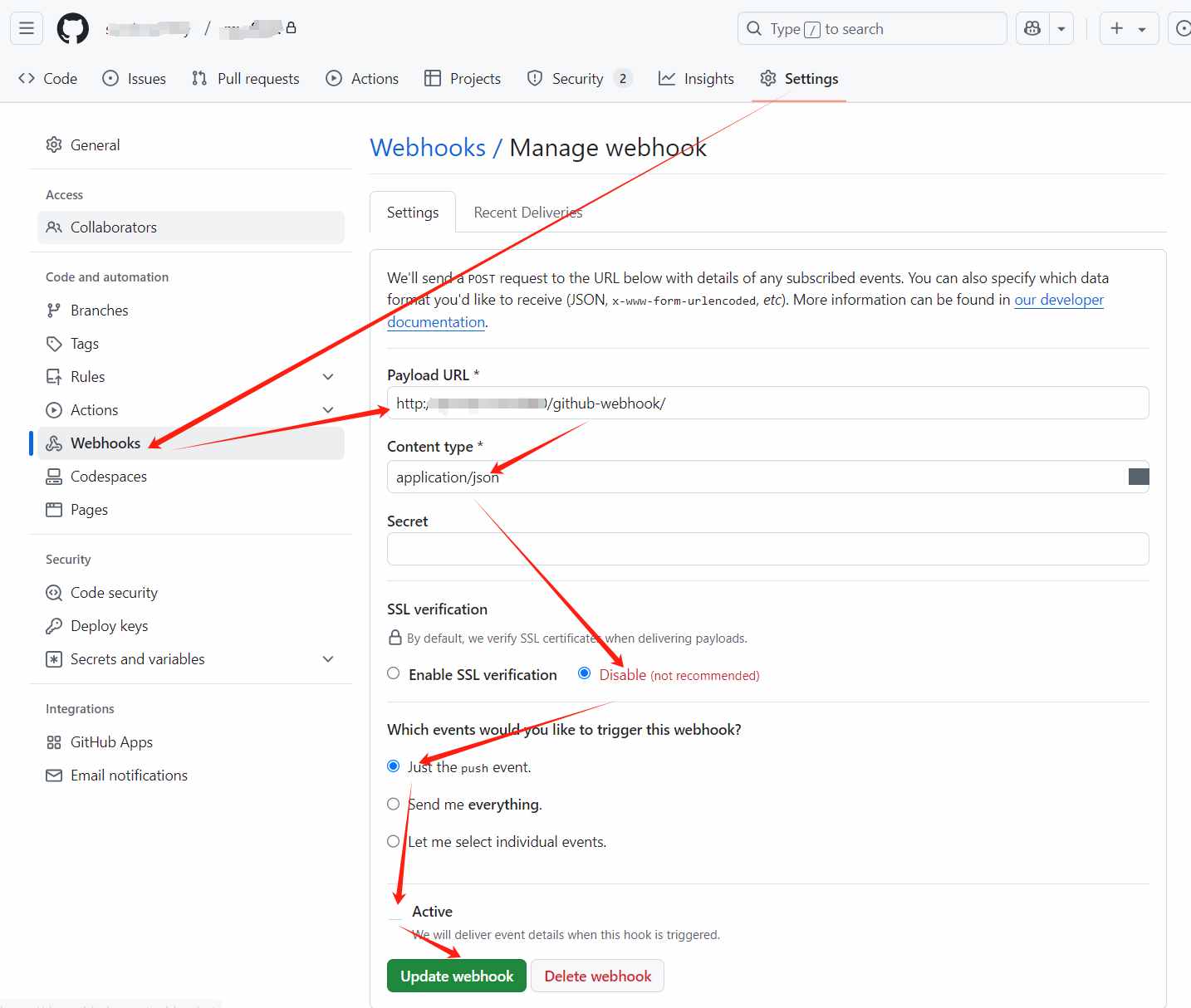Viewport: 1191px width, 1008px height.
Task: Open Code security in sidebar
Action: [191, 593]
